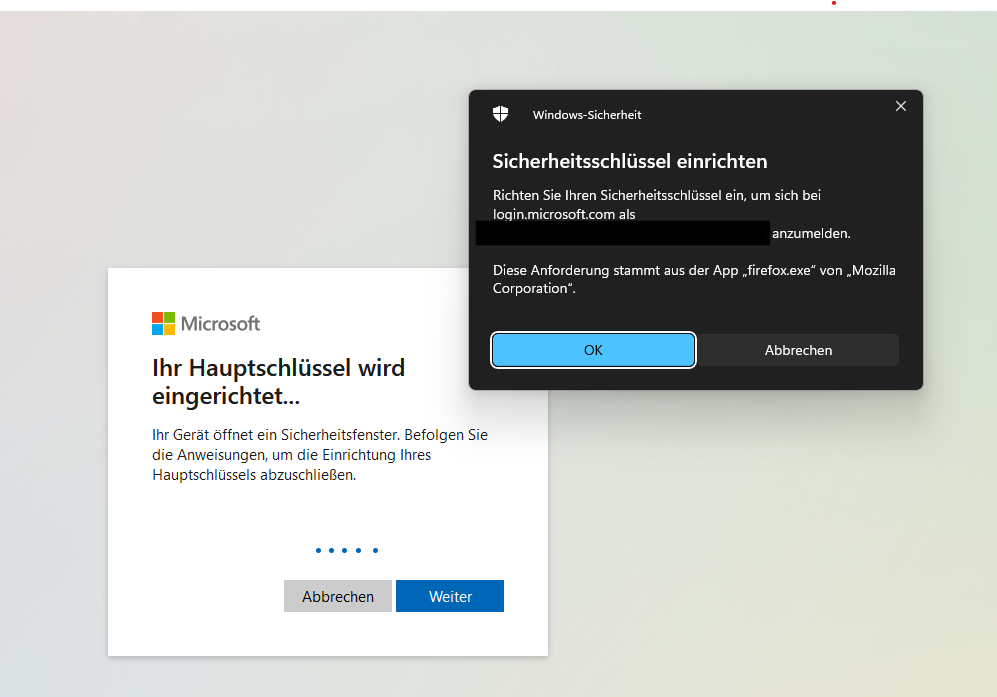The height and width of the screenshot is (697, 997).
Task: Click the Weiter button on Microsoft page
Action: [450, 596]
